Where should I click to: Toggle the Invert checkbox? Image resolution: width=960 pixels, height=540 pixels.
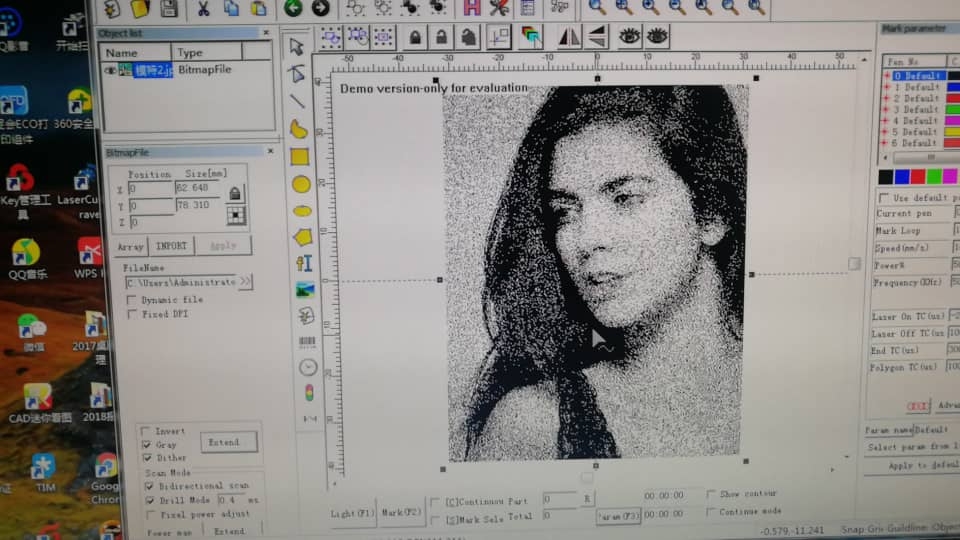pos(145,431)
